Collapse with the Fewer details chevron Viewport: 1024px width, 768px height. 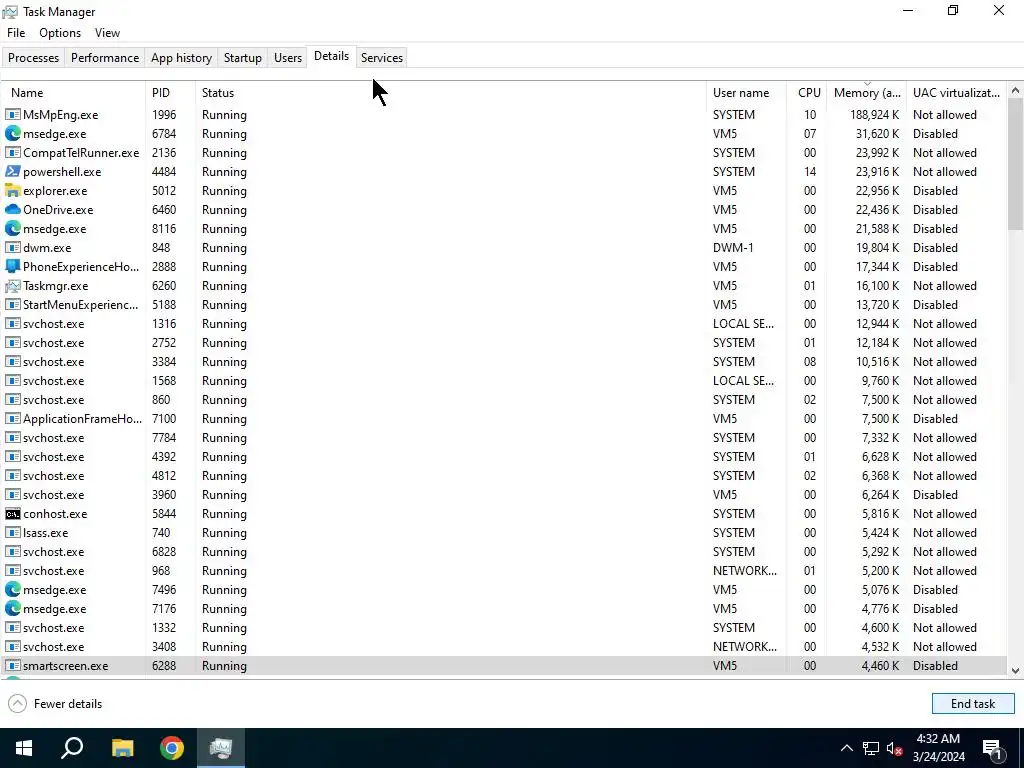coord(18,703)
